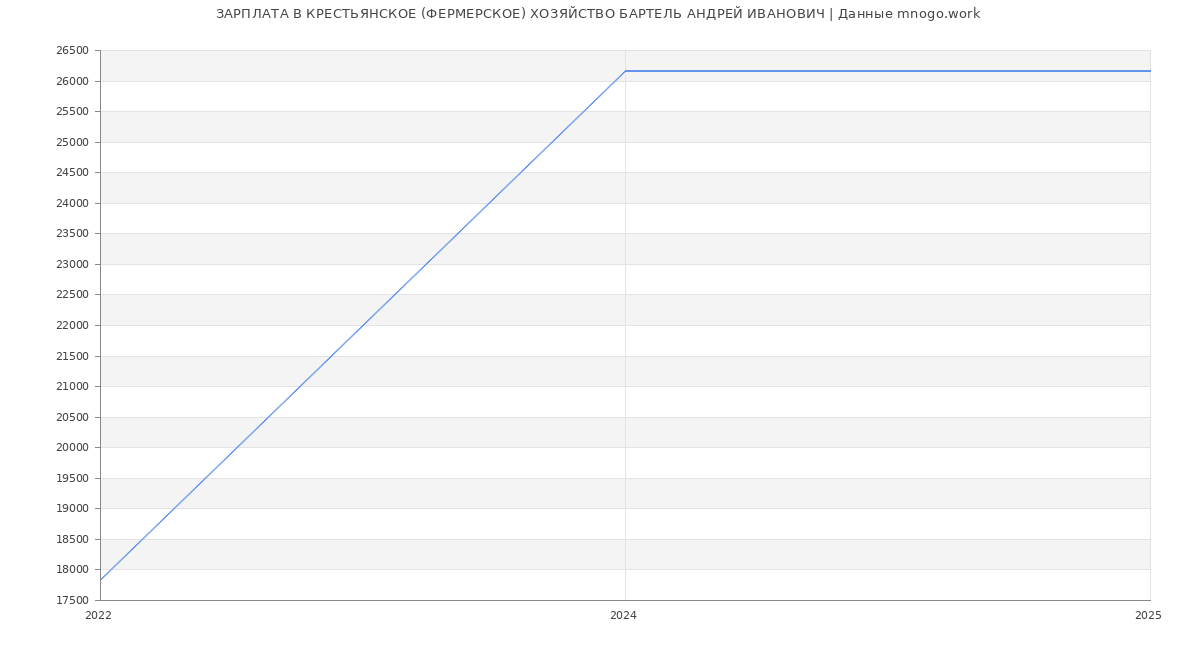Click the 24000 y-axis label
The image size is (1200, 650).
[72, 203]
